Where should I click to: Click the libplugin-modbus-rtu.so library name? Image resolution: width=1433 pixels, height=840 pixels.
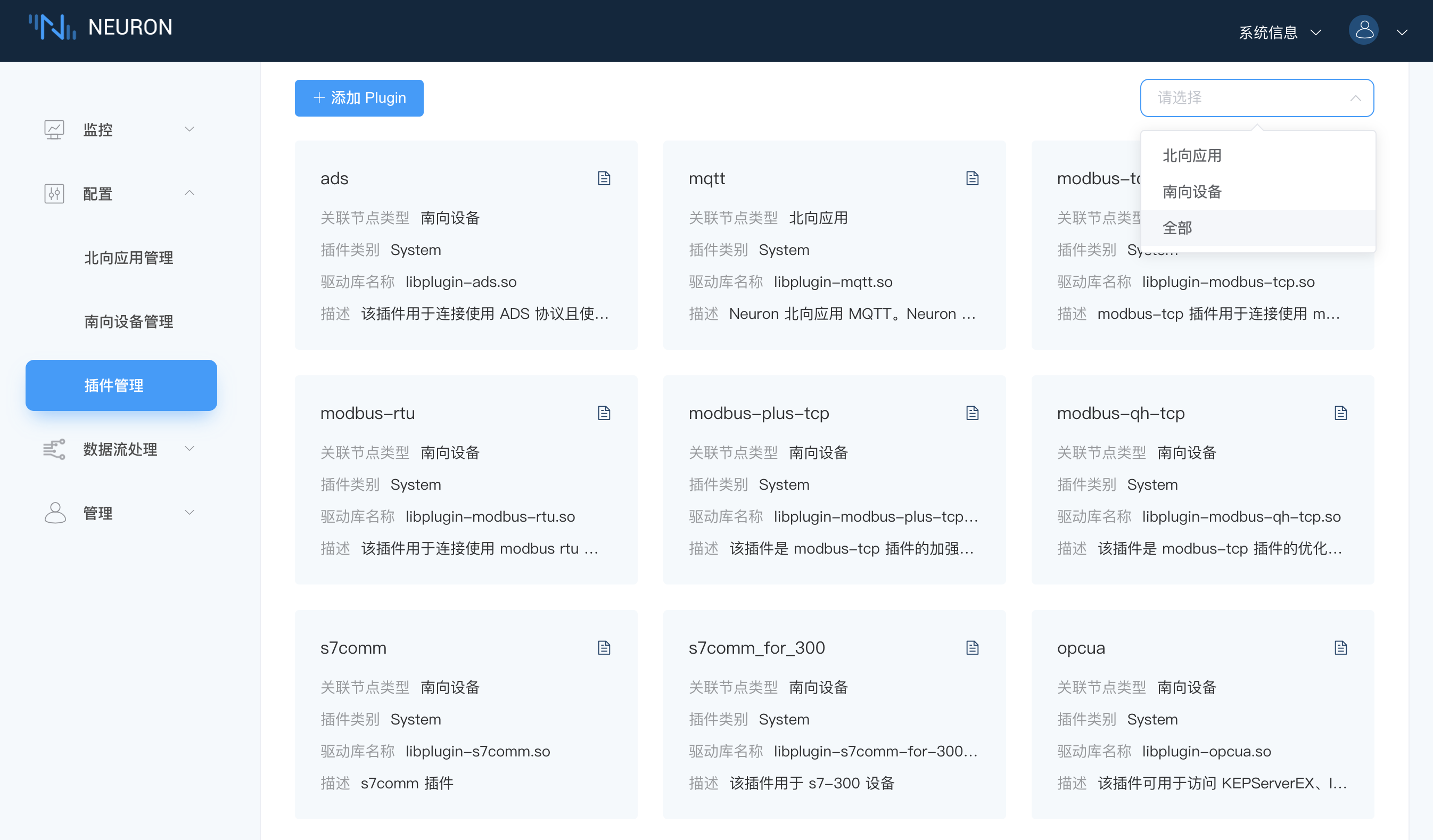click(490, 517)
